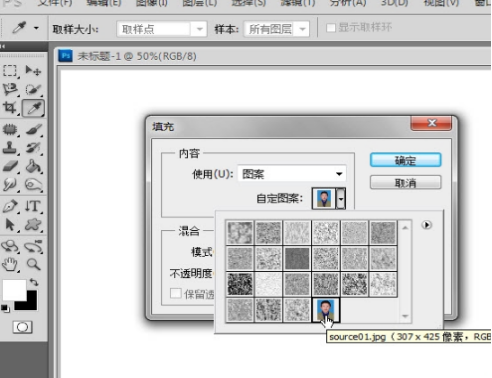Select the Pen tool
This screenshot has height=378, width=492.
pyautogui.click(x=10, y=206)
